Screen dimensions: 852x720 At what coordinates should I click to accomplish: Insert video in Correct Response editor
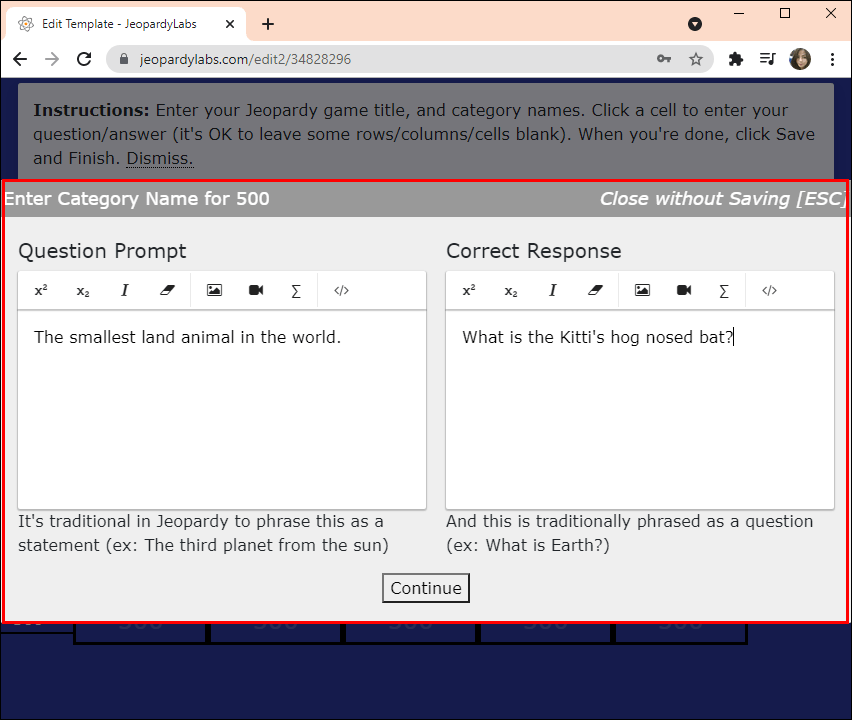tap(684, 290)
